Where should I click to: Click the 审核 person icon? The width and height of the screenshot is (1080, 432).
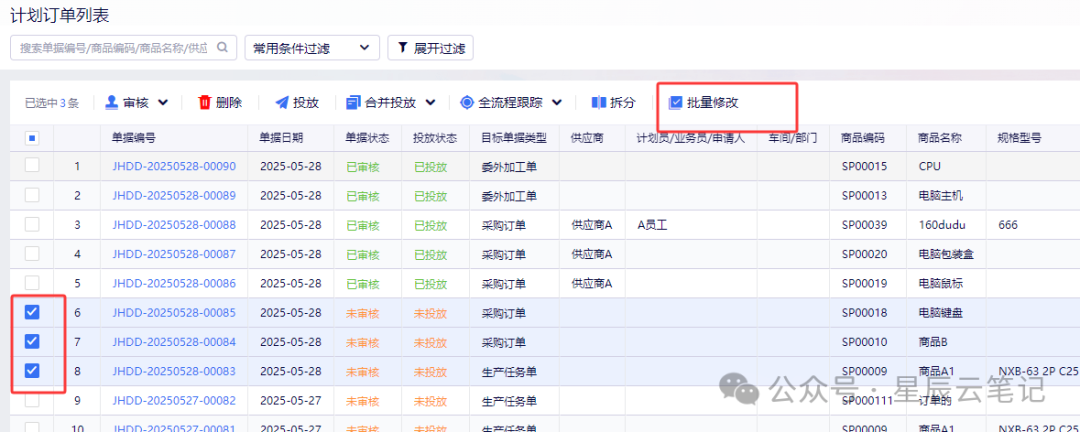point(112,103)
